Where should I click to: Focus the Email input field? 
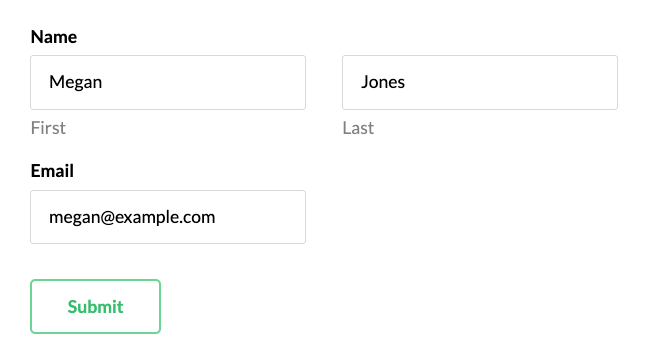tap(168, 217)
